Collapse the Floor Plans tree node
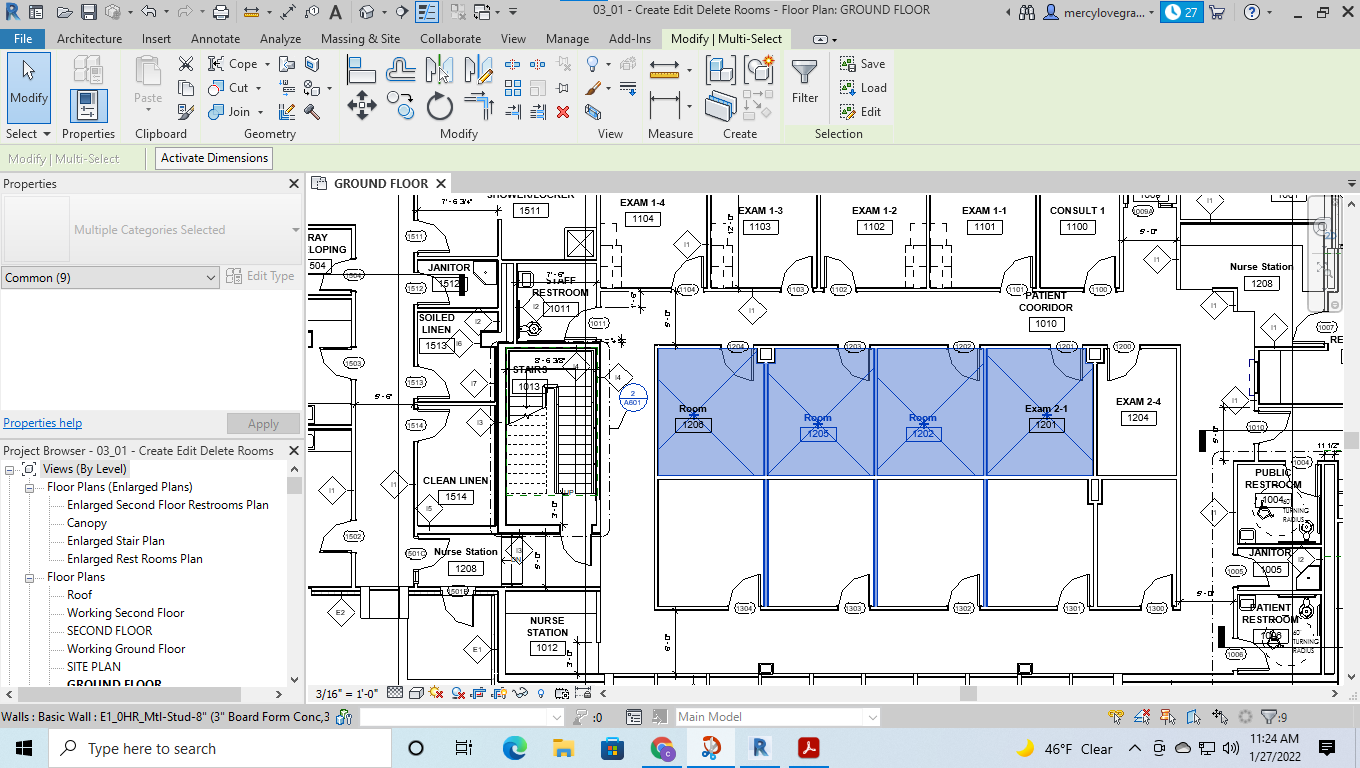The width and height of the screenshot is (1360, 768). (x=31, y=577)
